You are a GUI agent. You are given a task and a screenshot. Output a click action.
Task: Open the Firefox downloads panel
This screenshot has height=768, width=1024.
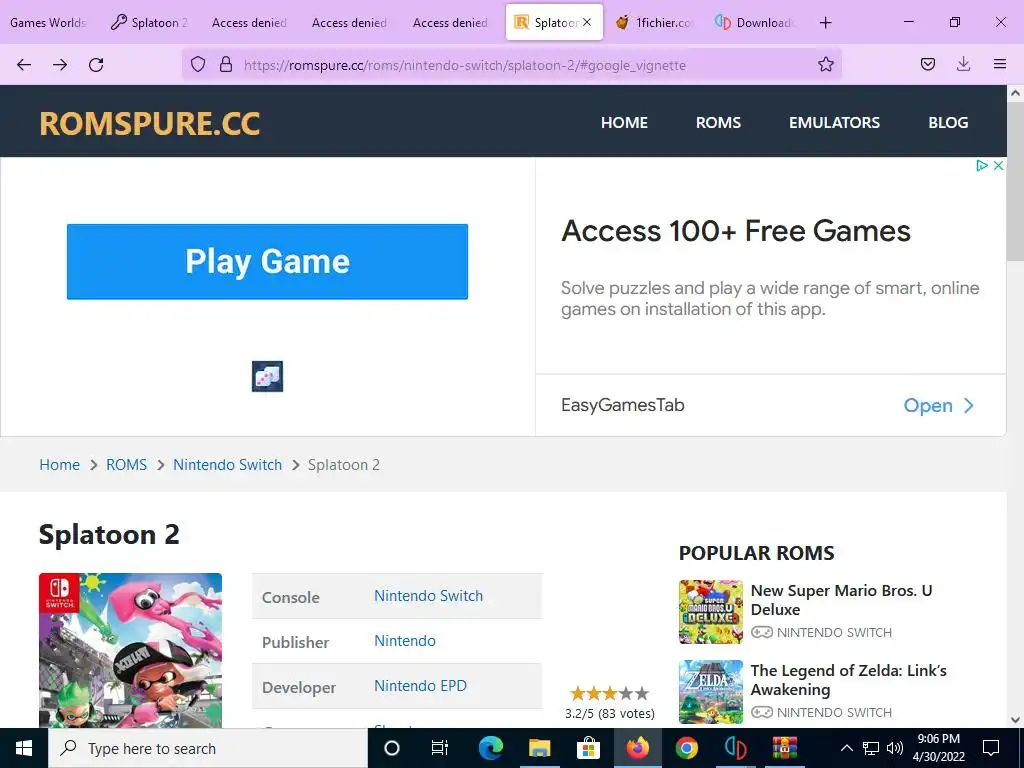point(963,64)
